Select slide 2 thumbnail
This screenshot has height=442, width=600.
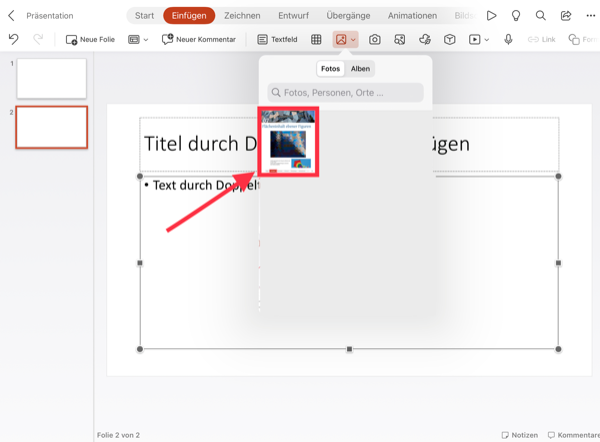[x=52, y=127]
